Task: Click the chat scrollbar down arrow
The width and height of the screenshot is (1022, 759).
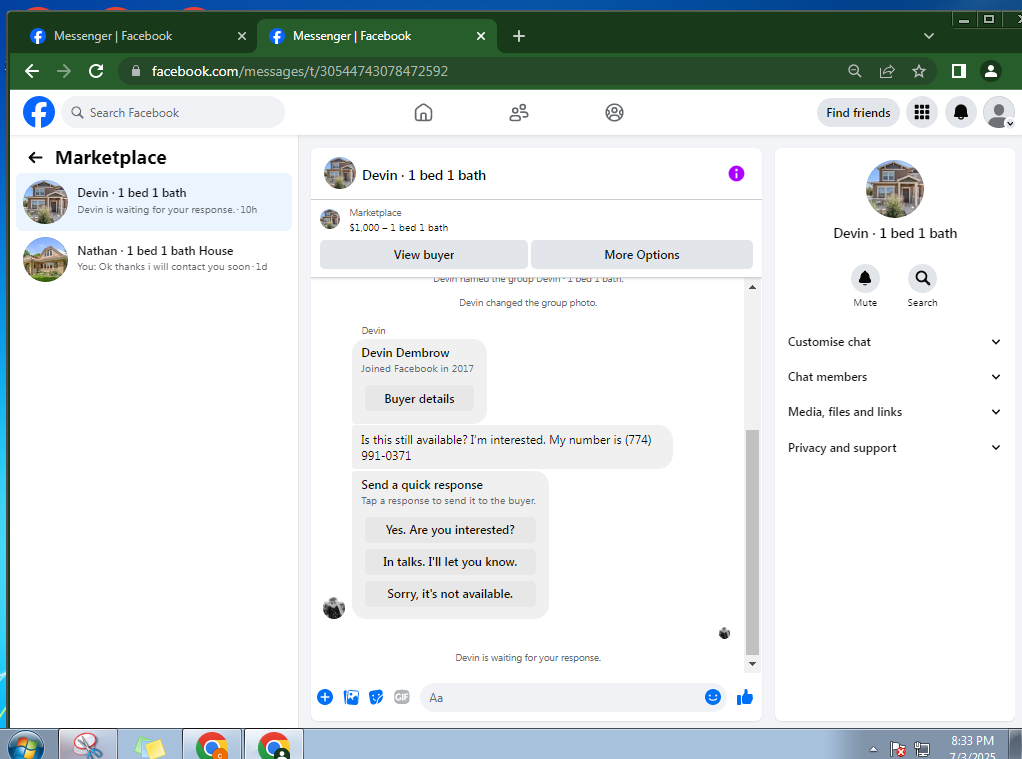Action: (x=752, y=664)
